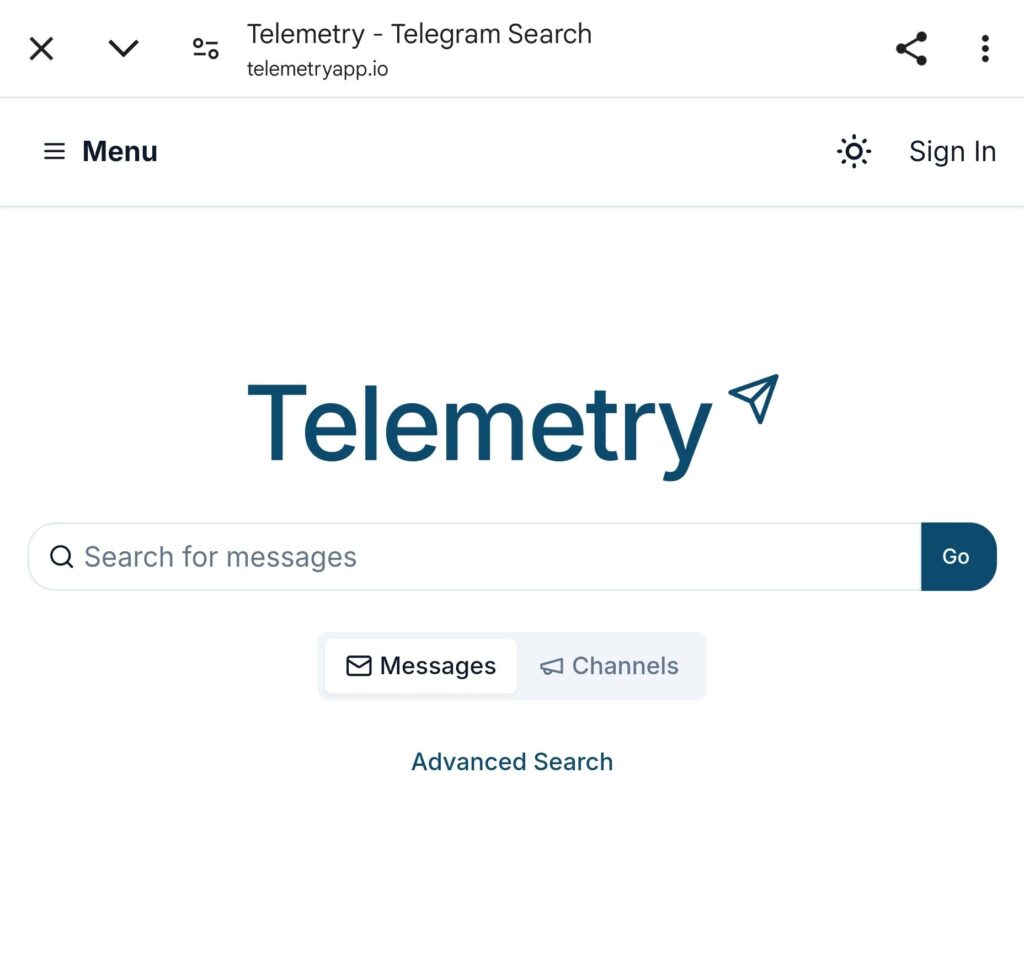Collapse the browser using the chevron down arrow
Screen dimensions: 1024x960
click(x=123, y=48)
